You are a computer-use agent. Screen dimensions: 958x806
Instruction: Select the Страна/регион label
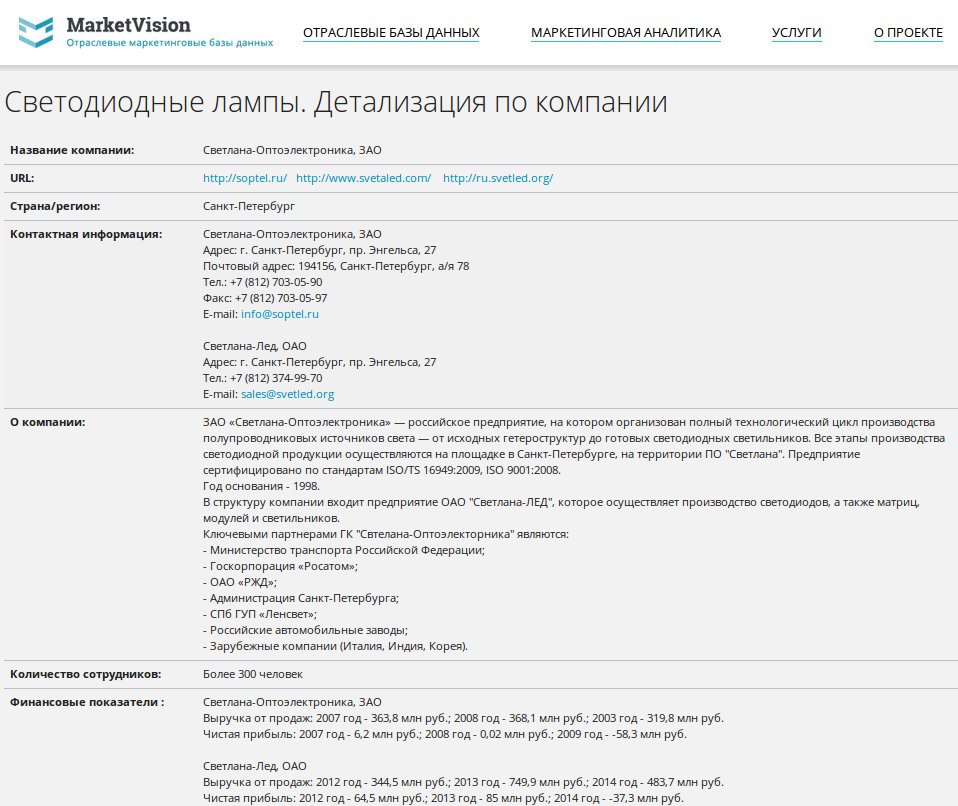(55, 207)
